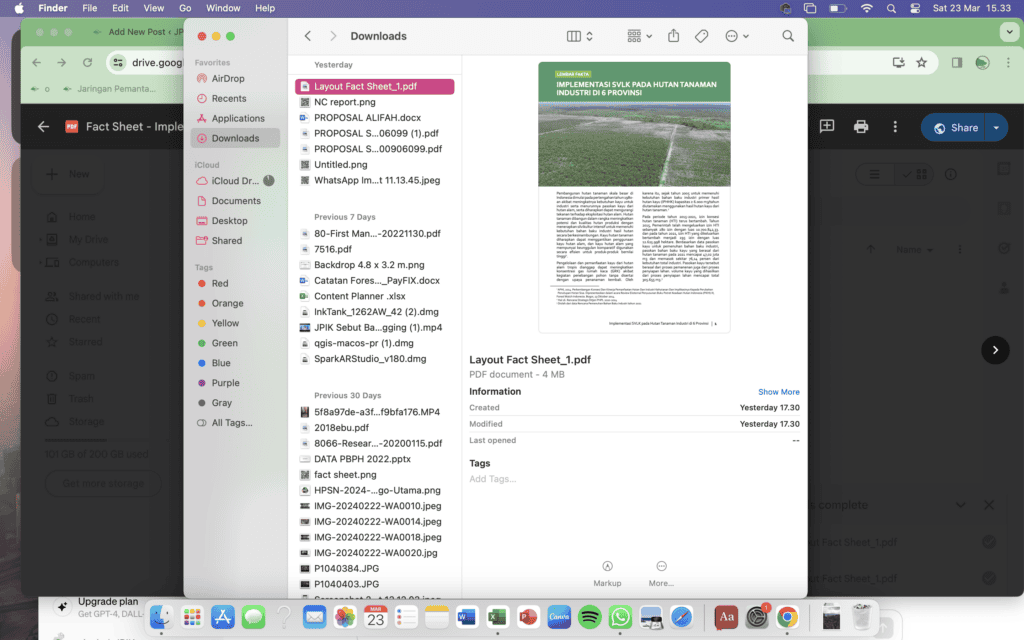Go to next file in Drive viewer

coord(995,350)
